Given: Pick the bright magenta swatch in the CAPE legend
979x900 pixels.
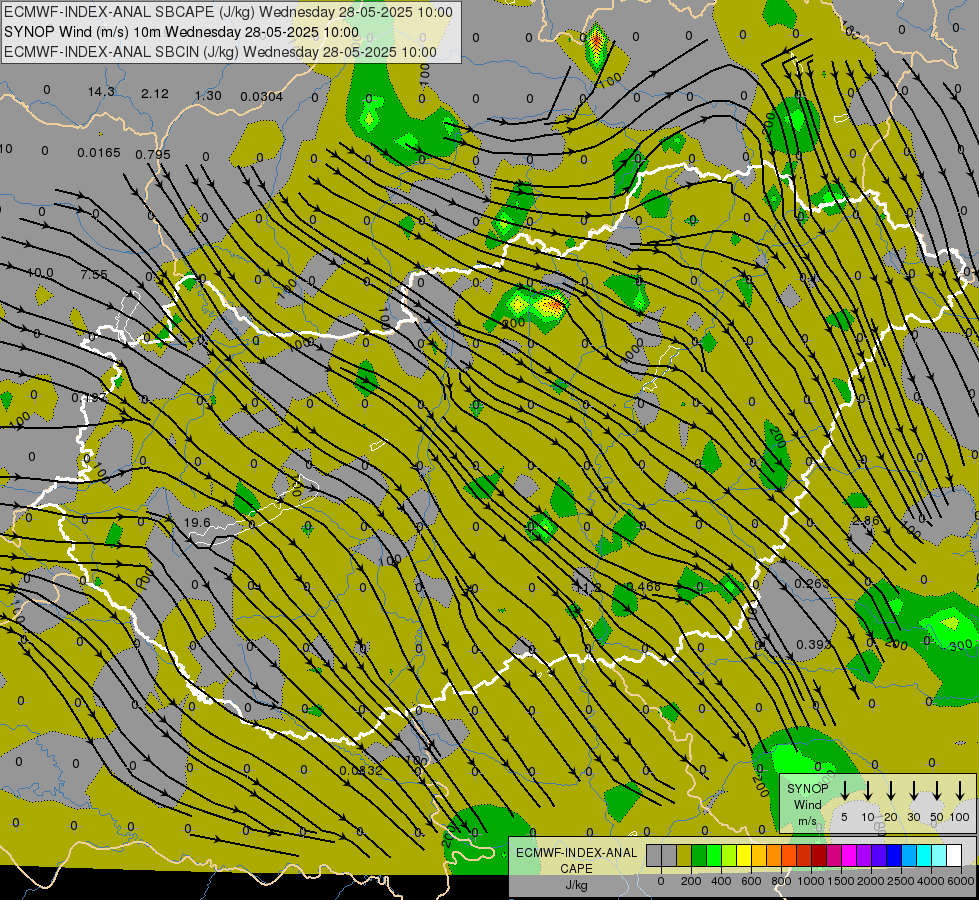Looking at the screenshot, I should [849, 855].
